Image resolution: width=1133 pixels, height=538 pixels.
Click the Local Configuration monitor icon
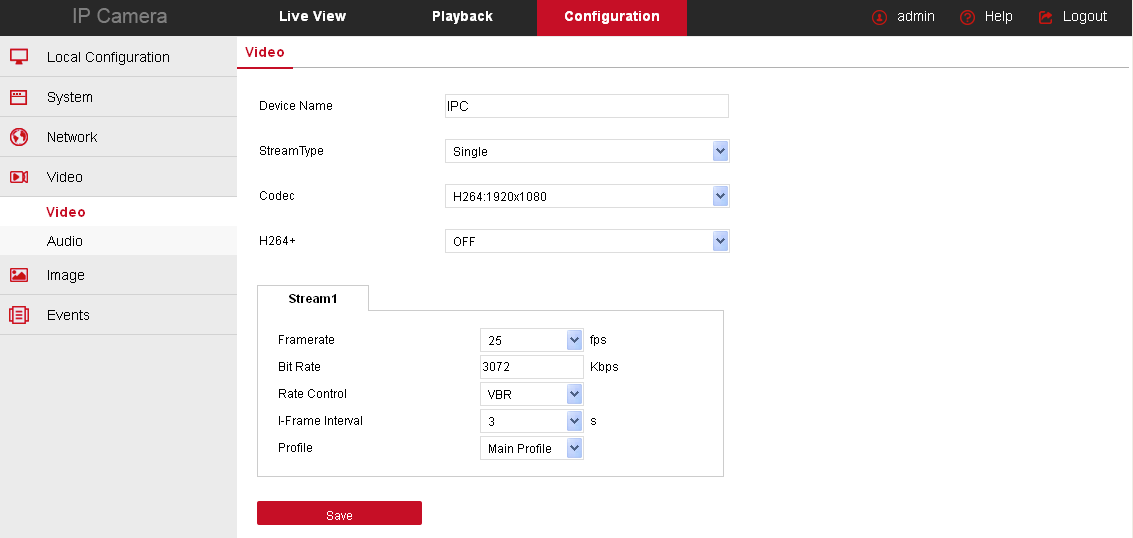point(19,57)
